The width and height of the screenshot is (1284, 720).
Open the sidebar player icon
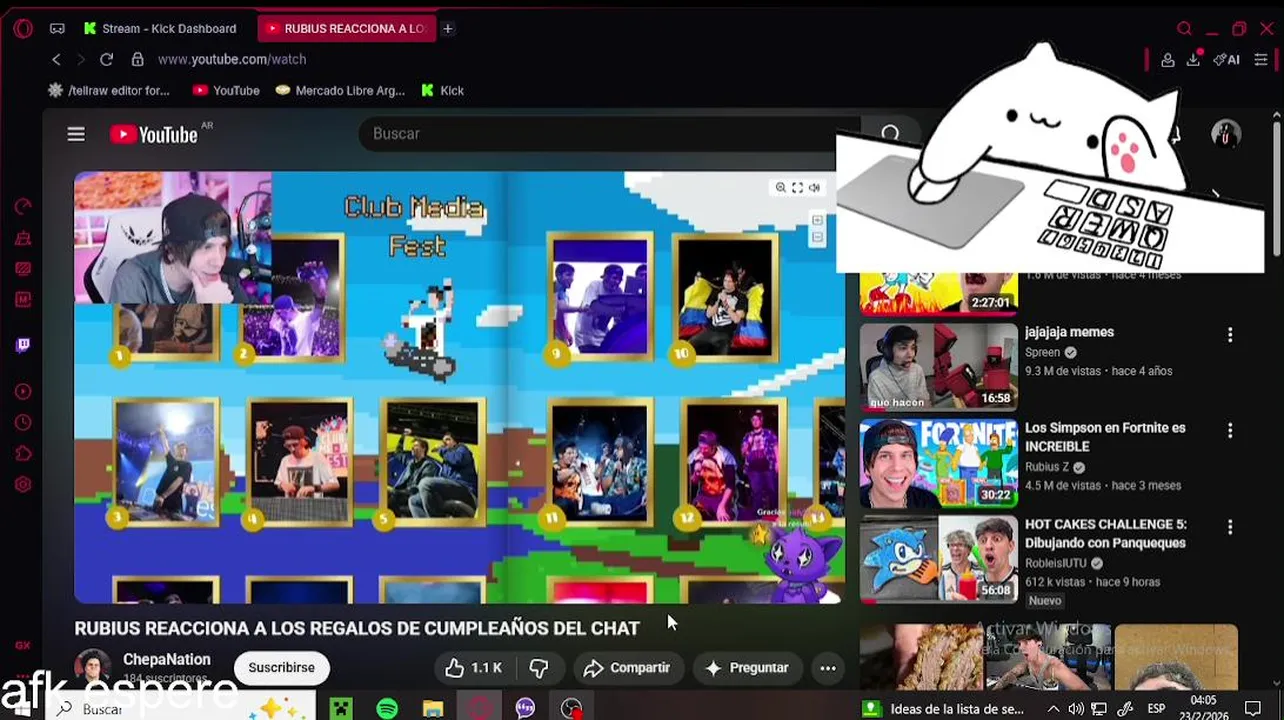(23, 392)
